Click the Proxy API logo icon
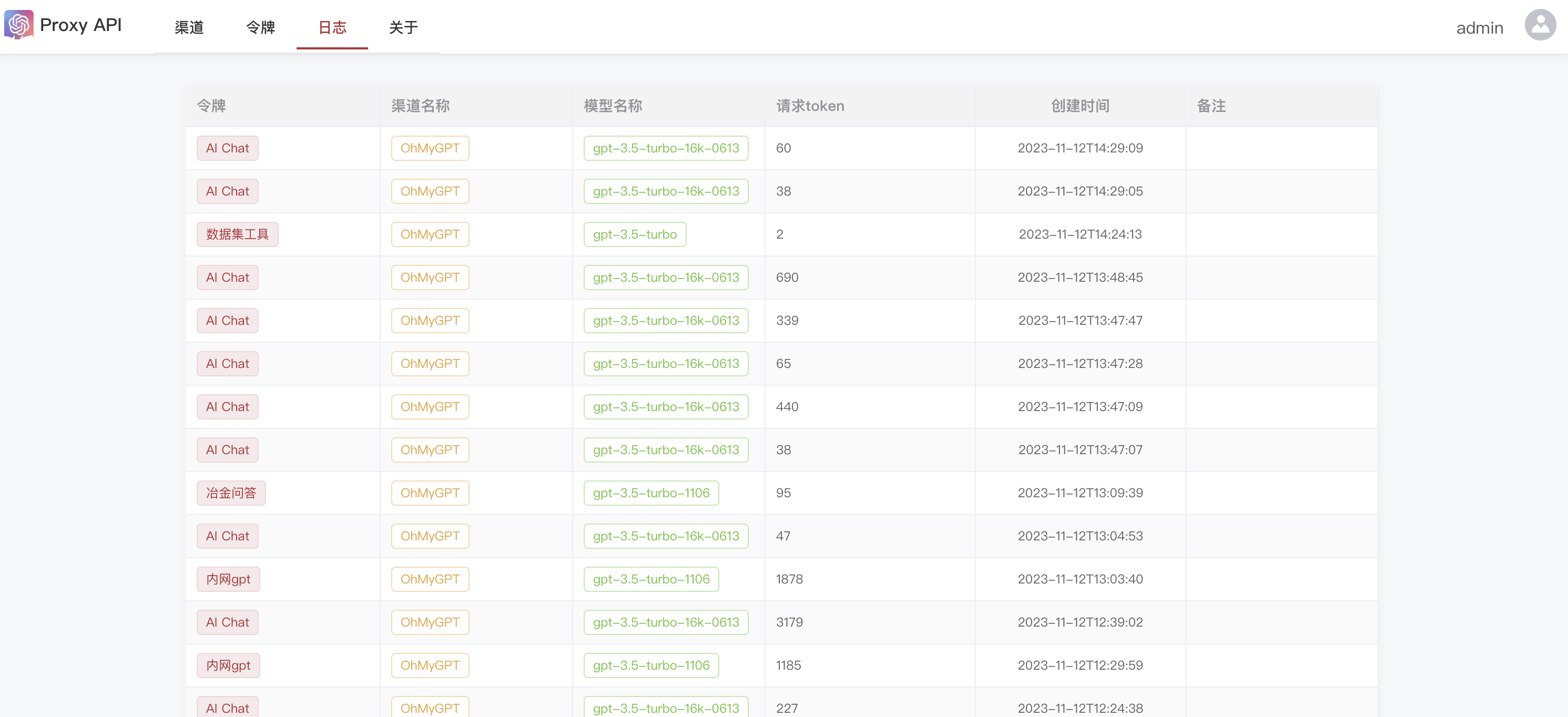The height and width of the screenshot is (717, 1568). [x=18, y=25]
